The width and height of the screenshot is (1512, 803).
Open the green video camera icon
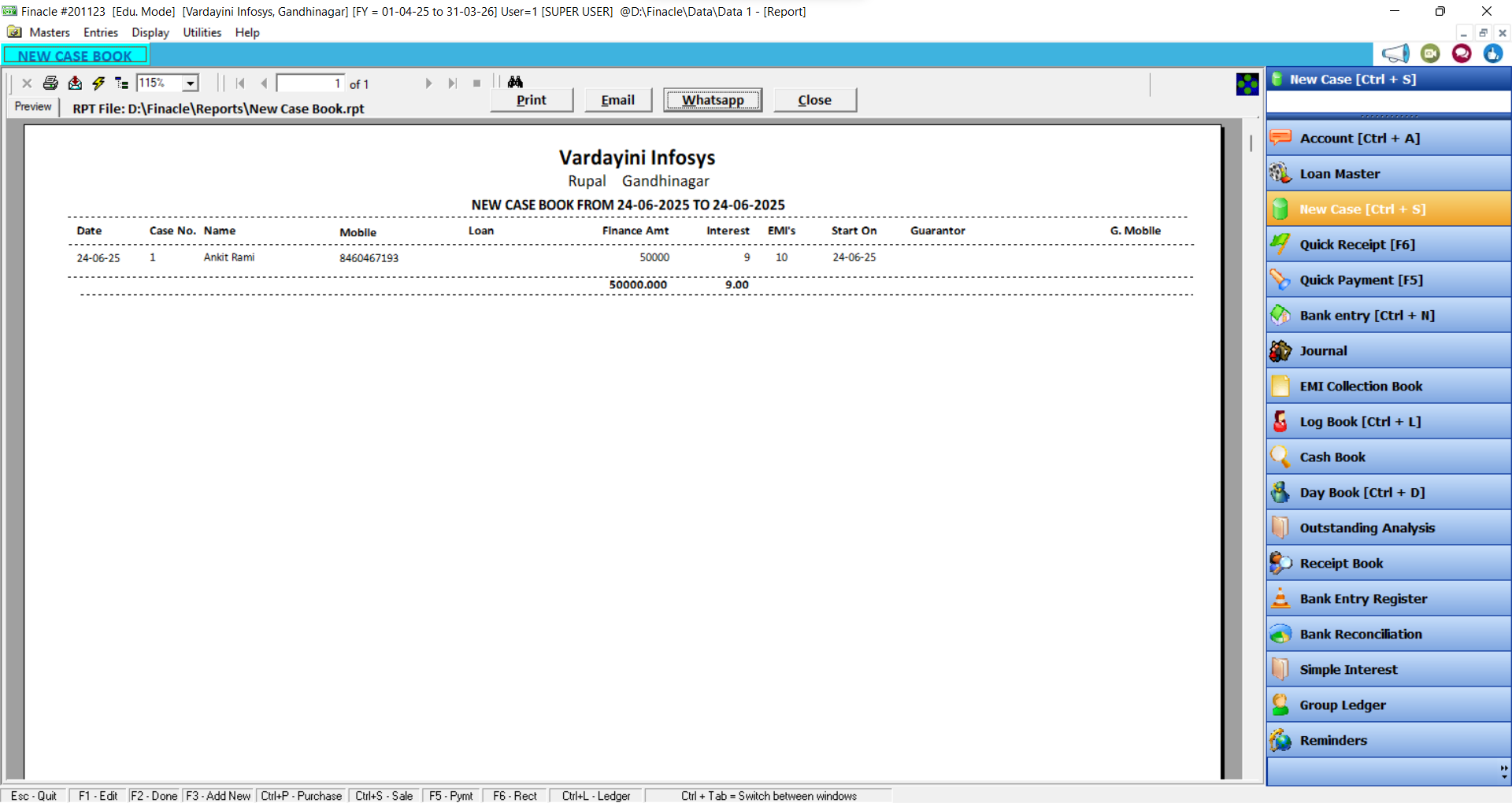click(1430, 54)
